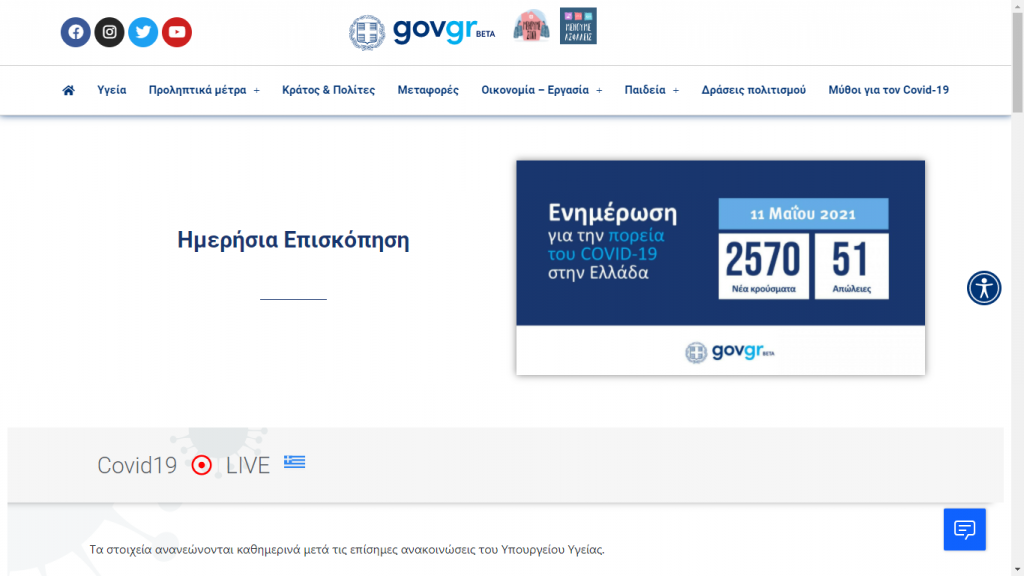
Task: Click the Ημερήσια Επισκόπηση heading
Action: pos(293,240)
